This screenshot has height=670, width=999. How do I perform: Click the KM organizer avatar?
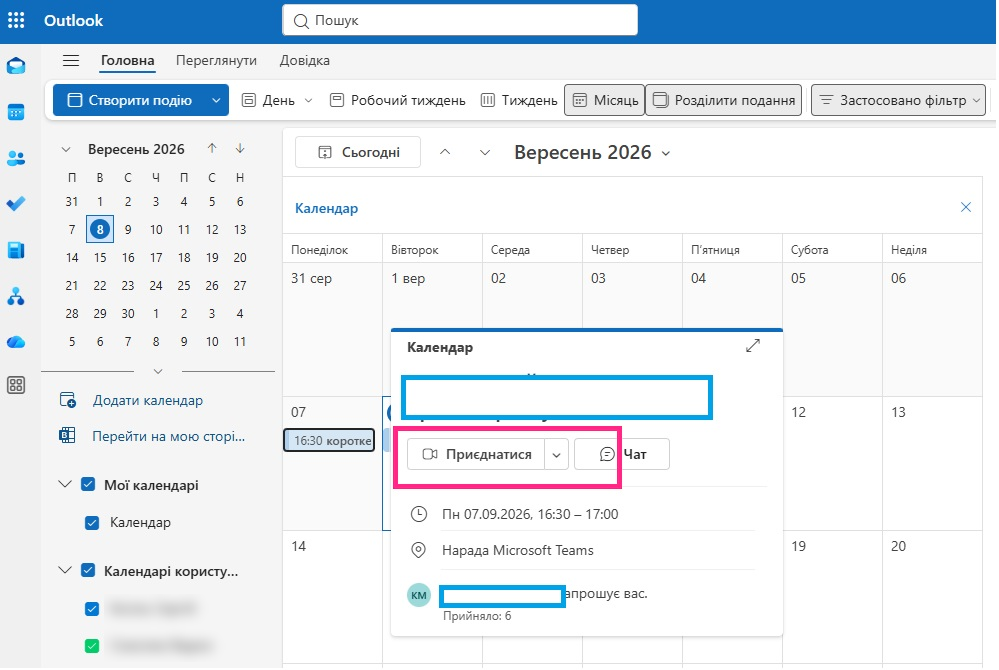[x=419, y=595]
